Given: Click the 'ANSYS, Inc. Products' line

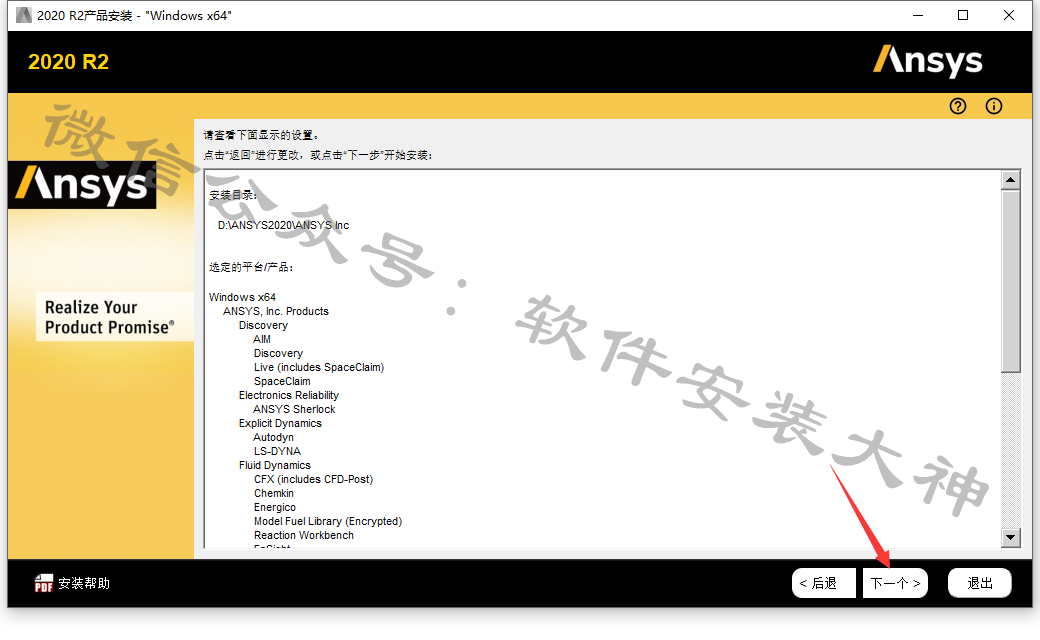Looking at the screenshot, I should (276, 311).
